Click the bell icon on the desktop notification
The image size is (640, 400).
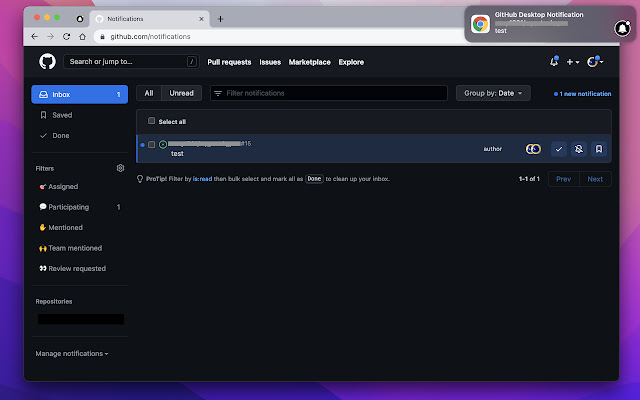point(622,28)
